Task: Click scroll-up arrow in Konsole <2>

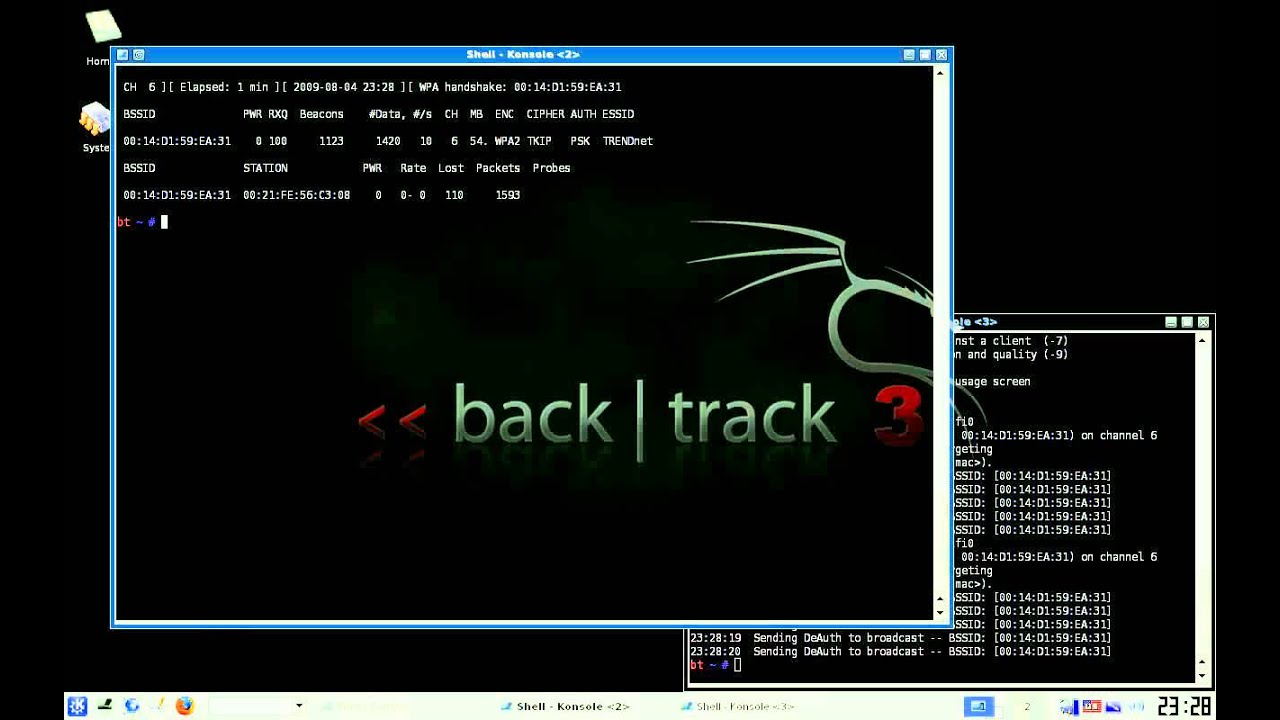Action: click(940, 74)
